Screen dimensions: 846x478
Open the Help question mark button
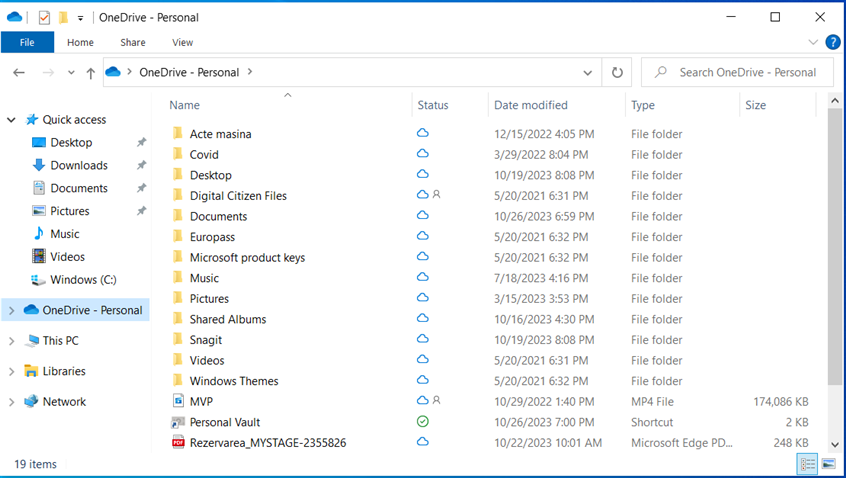[x=833, y=42]
